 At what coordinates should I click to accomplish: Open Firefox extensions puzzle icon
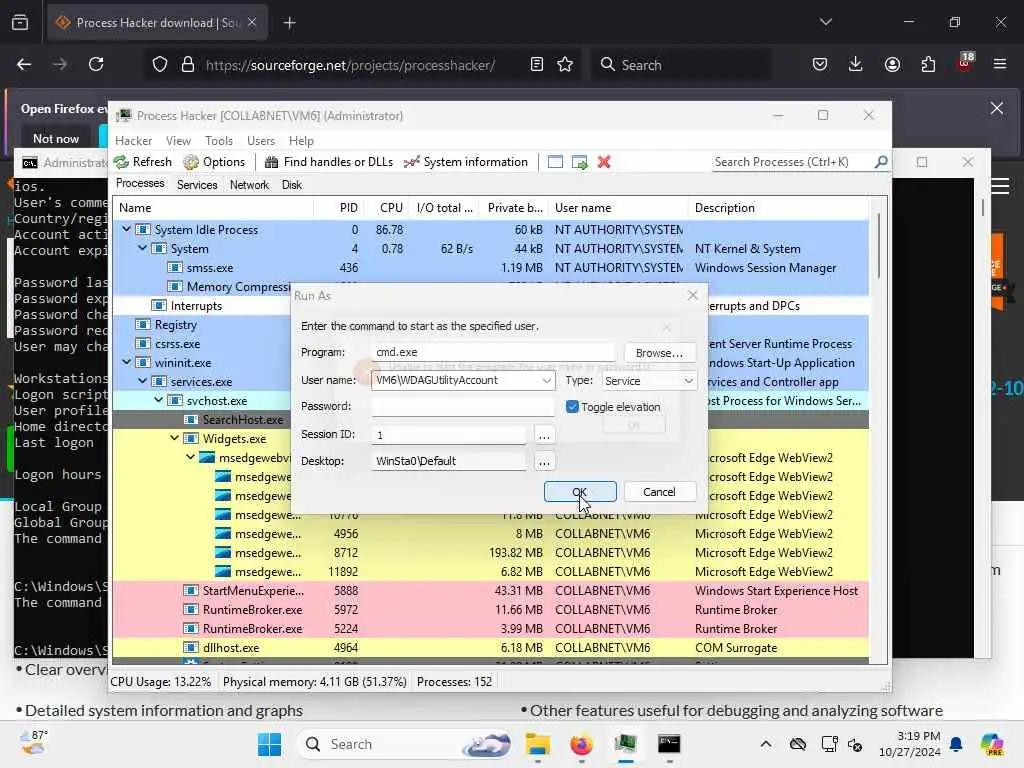click(x=928, y=65)
